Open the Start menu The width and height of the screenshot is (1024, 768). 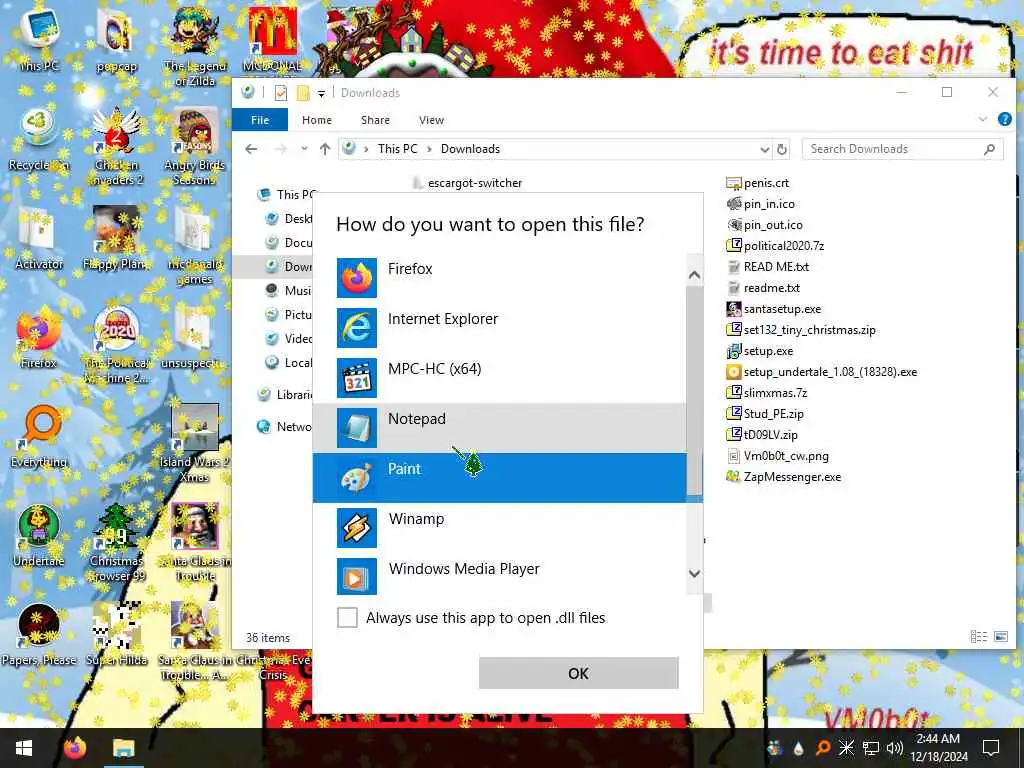click(24, 748)
